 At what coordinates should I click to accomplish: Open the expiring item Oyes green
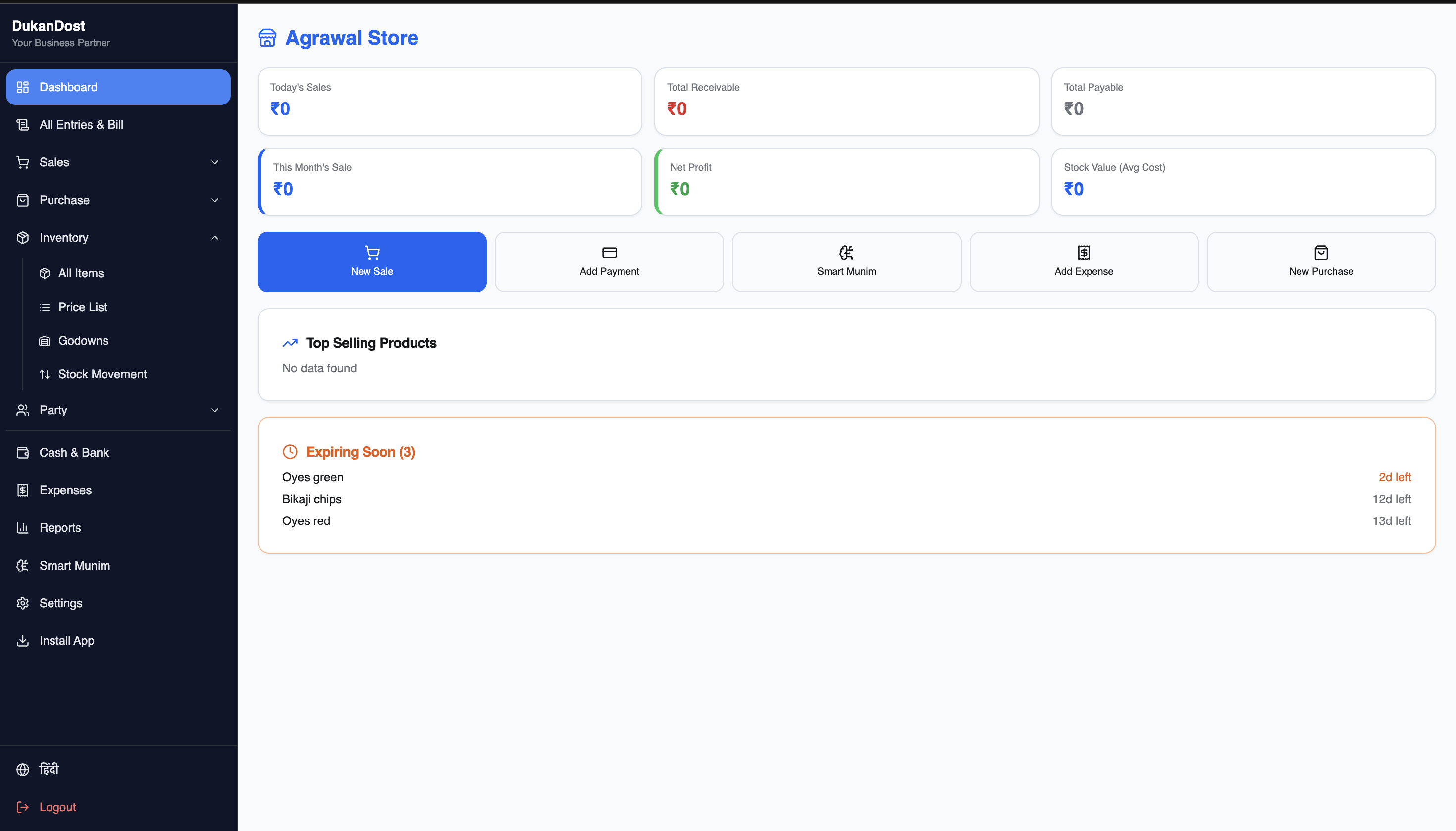tap(313, 477)
